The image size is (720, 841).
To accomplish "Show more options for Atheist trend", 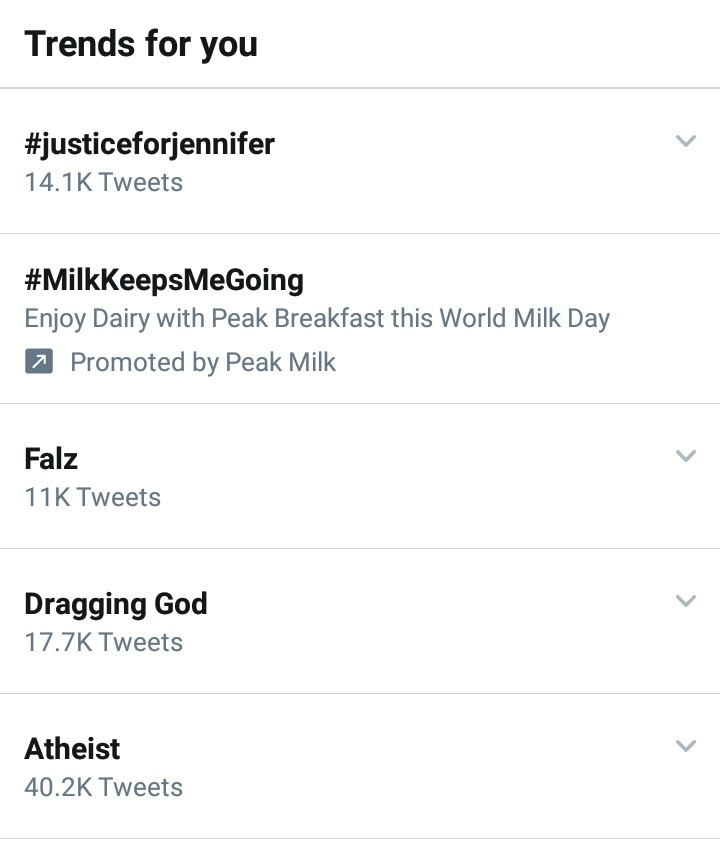I will (x=685, y=746).
